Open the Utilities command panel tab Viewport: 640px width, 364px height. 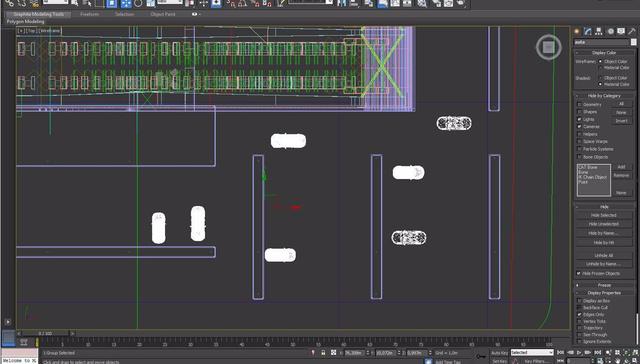632,31
